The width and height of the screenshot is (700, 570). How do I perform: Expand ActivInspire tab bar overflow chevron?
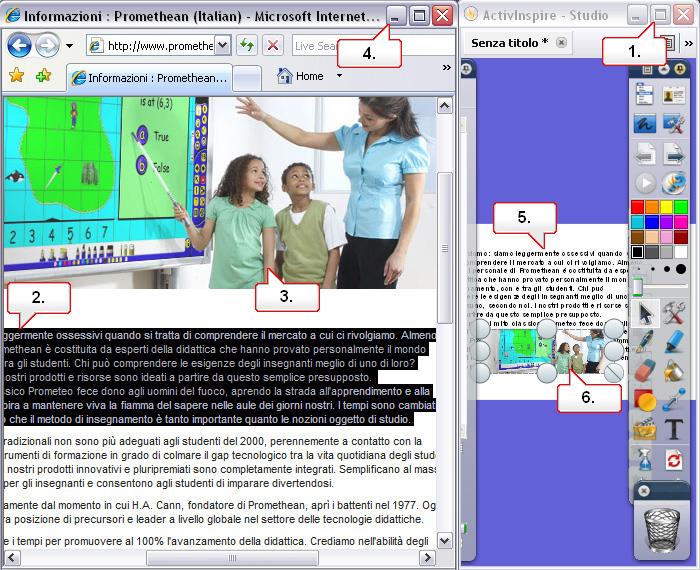pos(689,43)
